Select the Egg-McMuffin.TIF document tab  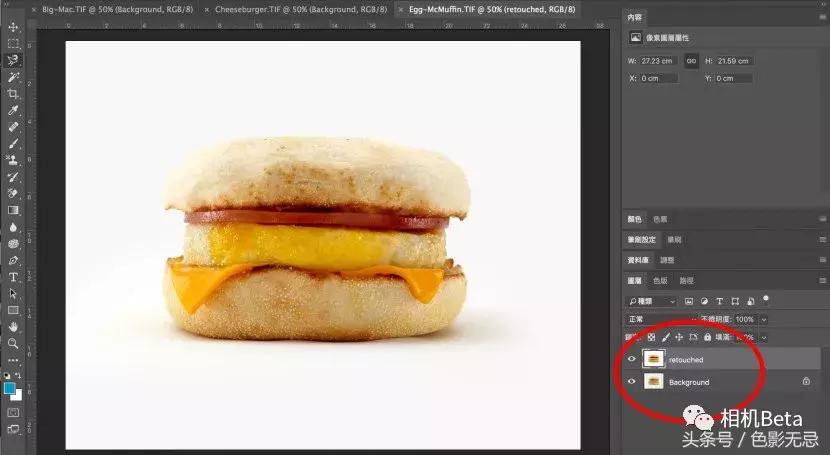click(492, 10)
